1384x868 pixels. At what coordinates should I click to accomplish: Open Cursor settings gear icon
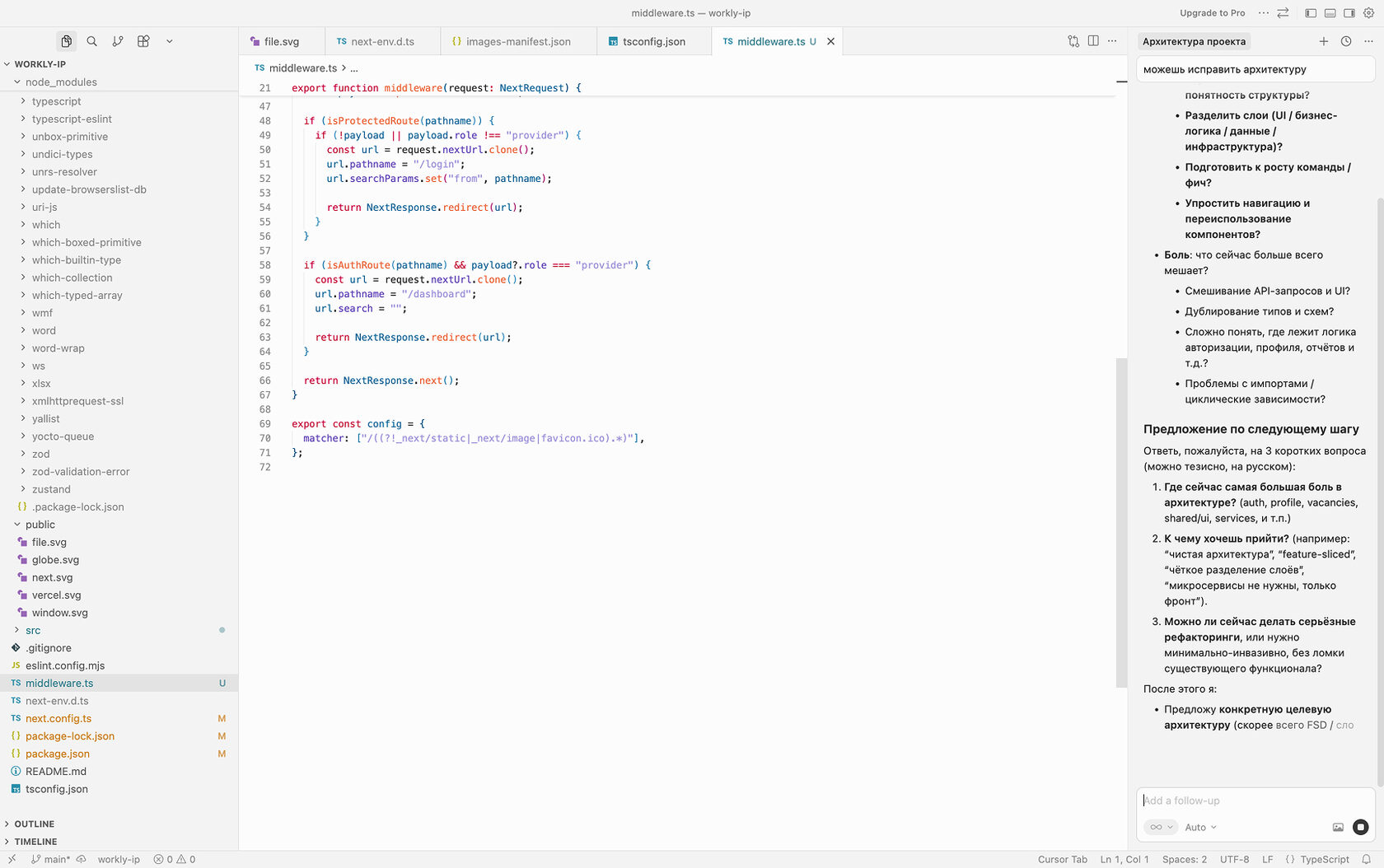click(x=1369, y=13)
